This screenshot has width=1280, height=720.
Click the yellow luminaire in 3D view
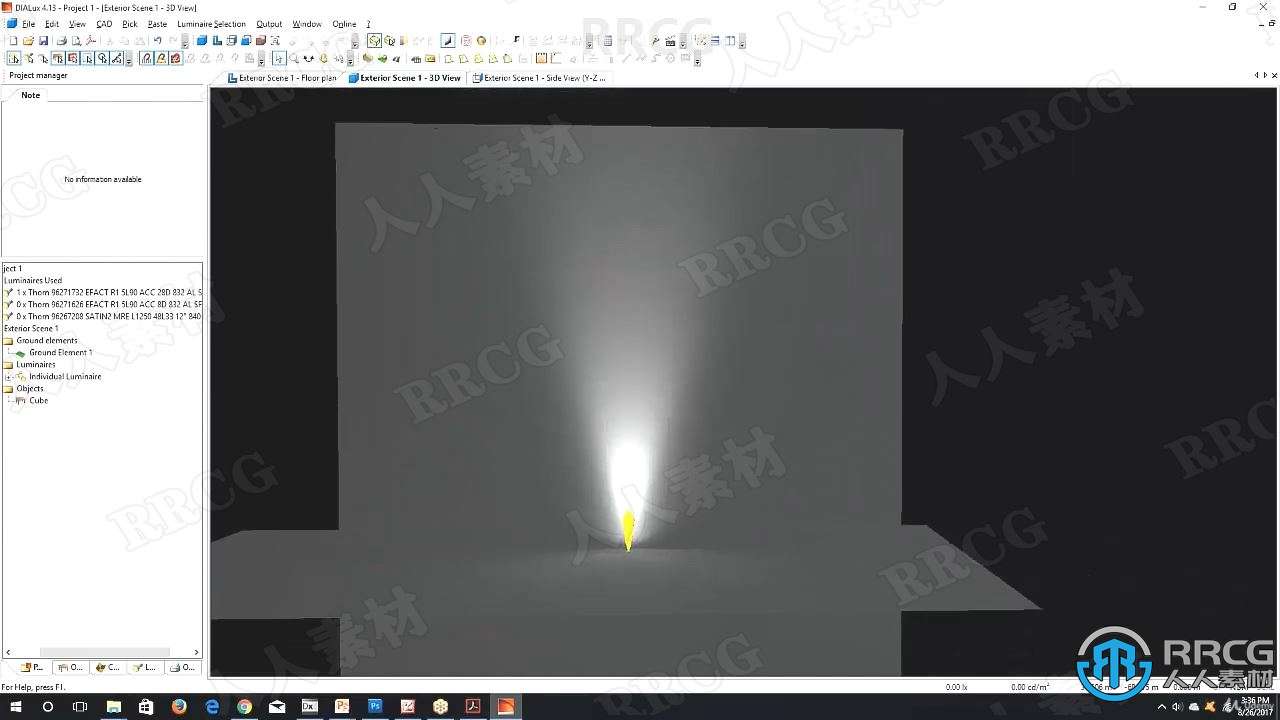628,530
